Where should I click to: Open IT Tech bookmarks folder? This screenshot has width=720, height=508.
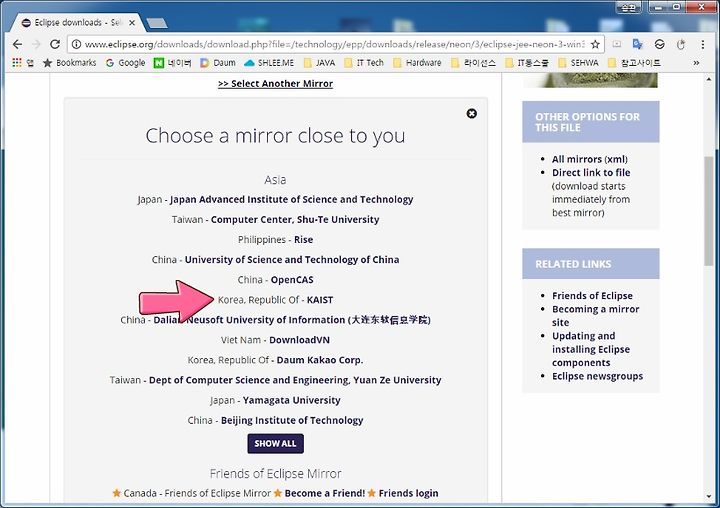click(x=364, y=62)
